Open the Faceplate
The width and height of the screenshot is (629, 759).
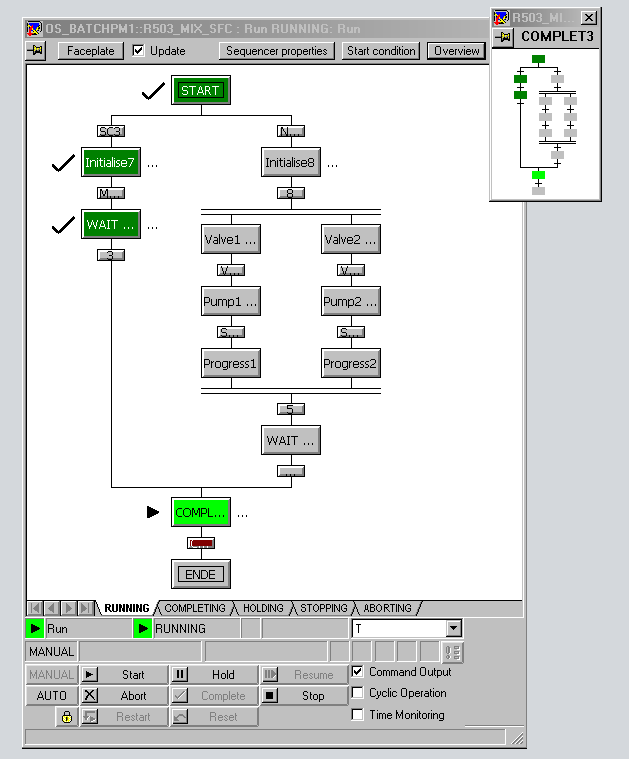point(91,51)
